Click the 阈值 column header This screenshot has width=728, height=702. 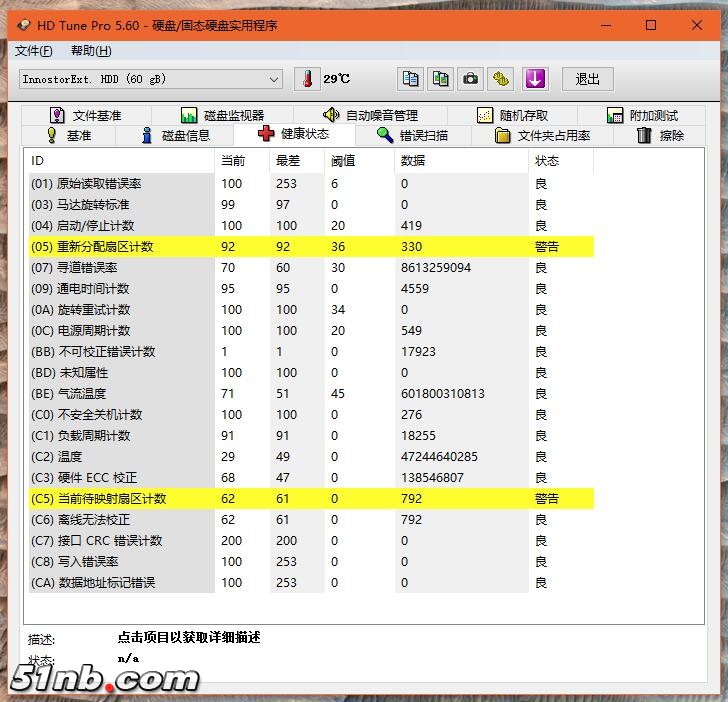point(359,161)
